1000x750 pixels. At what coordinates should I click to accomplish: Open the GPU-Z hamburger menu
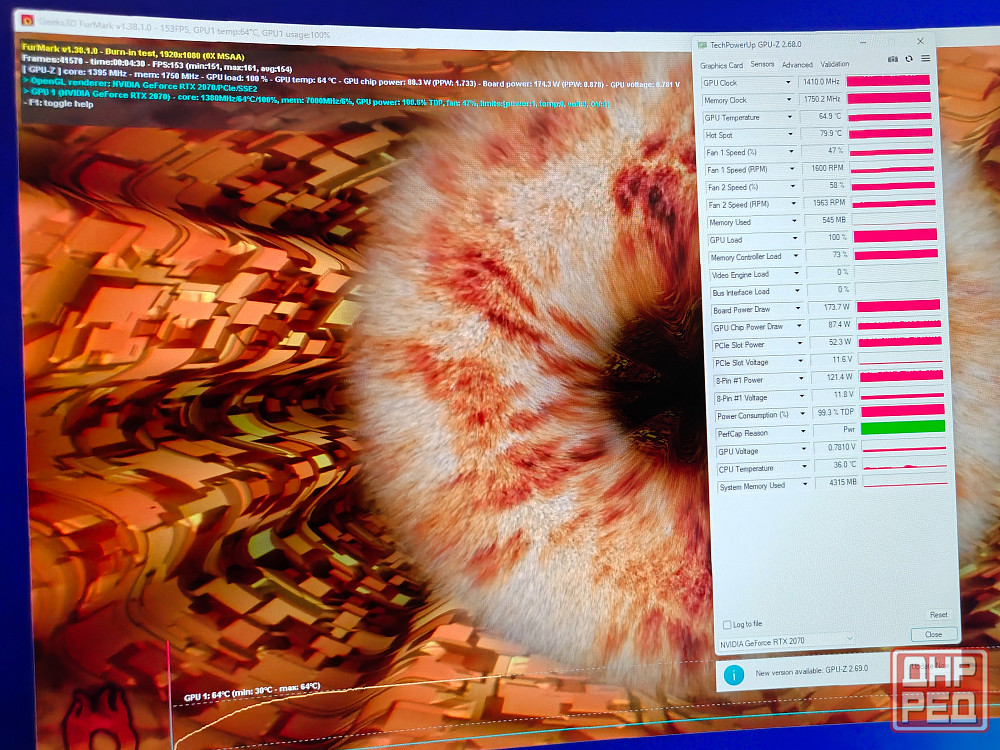click(925, 59)
